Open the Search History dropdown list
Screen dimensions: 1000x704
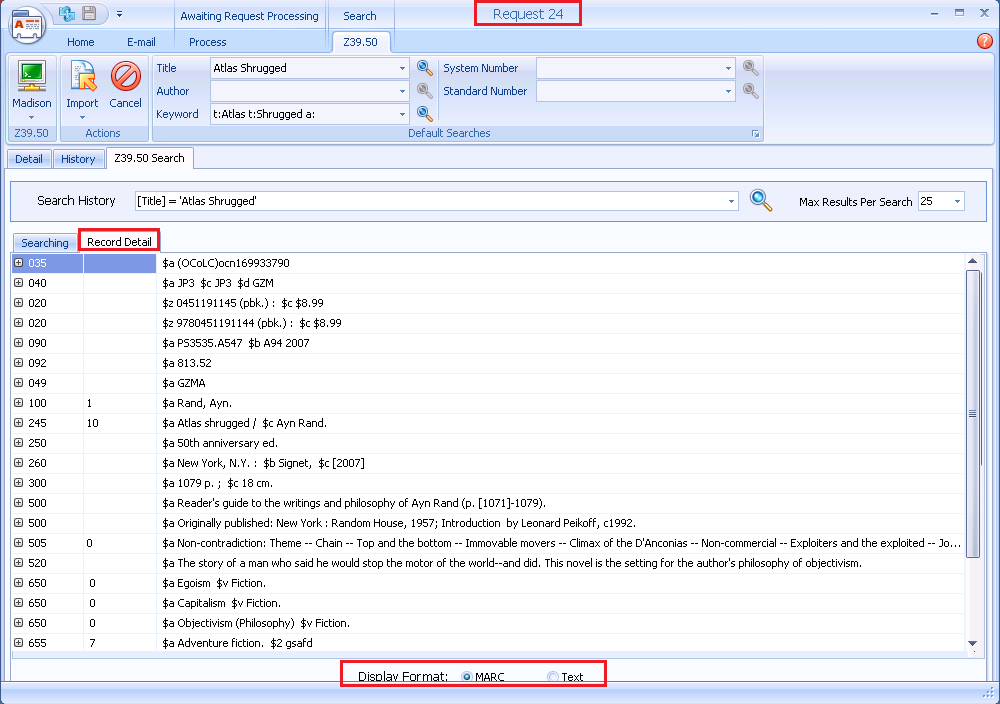[729, 200]
